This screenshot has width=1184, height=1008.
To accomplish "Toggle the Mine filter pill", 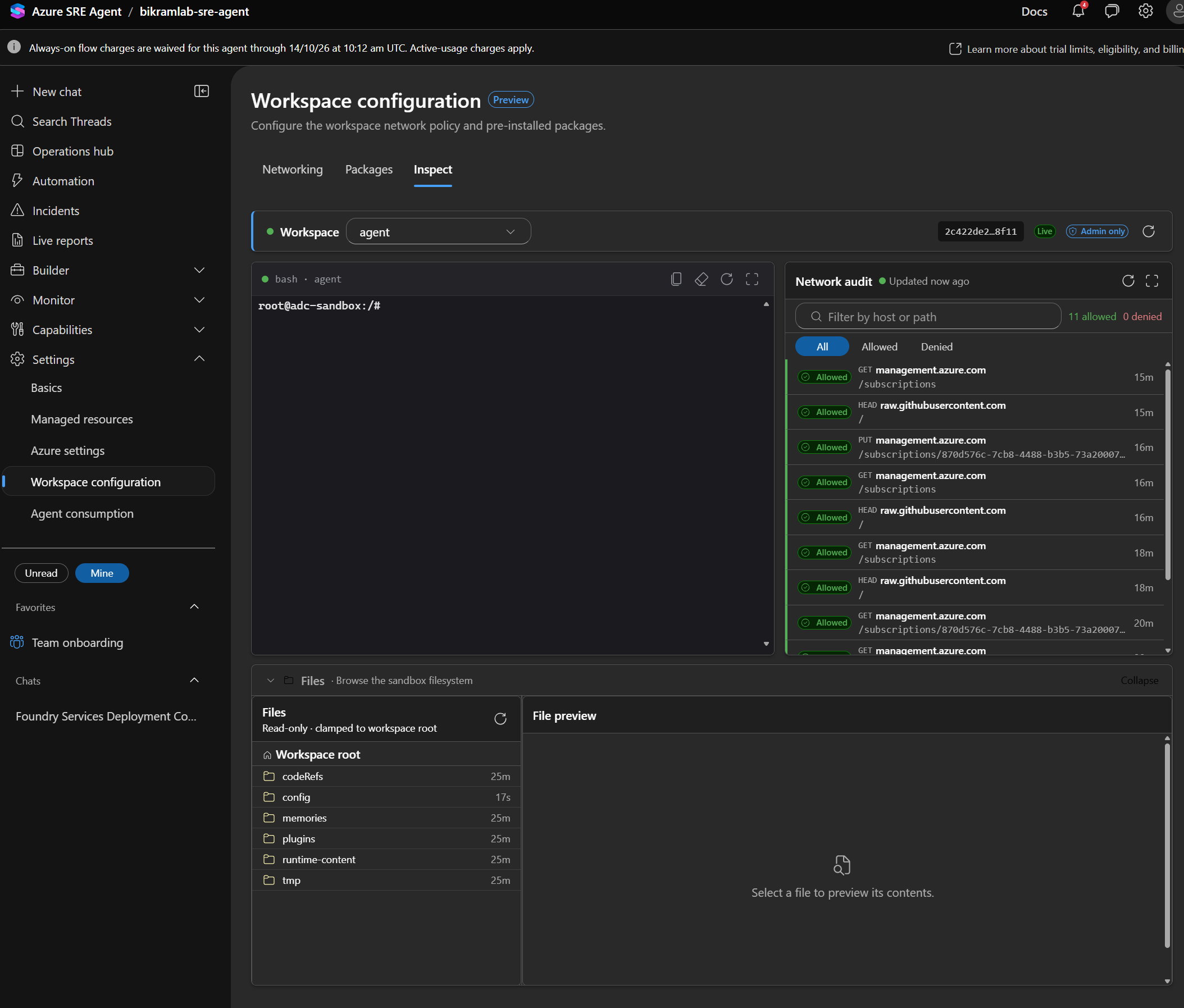I will tap(102, 573).
